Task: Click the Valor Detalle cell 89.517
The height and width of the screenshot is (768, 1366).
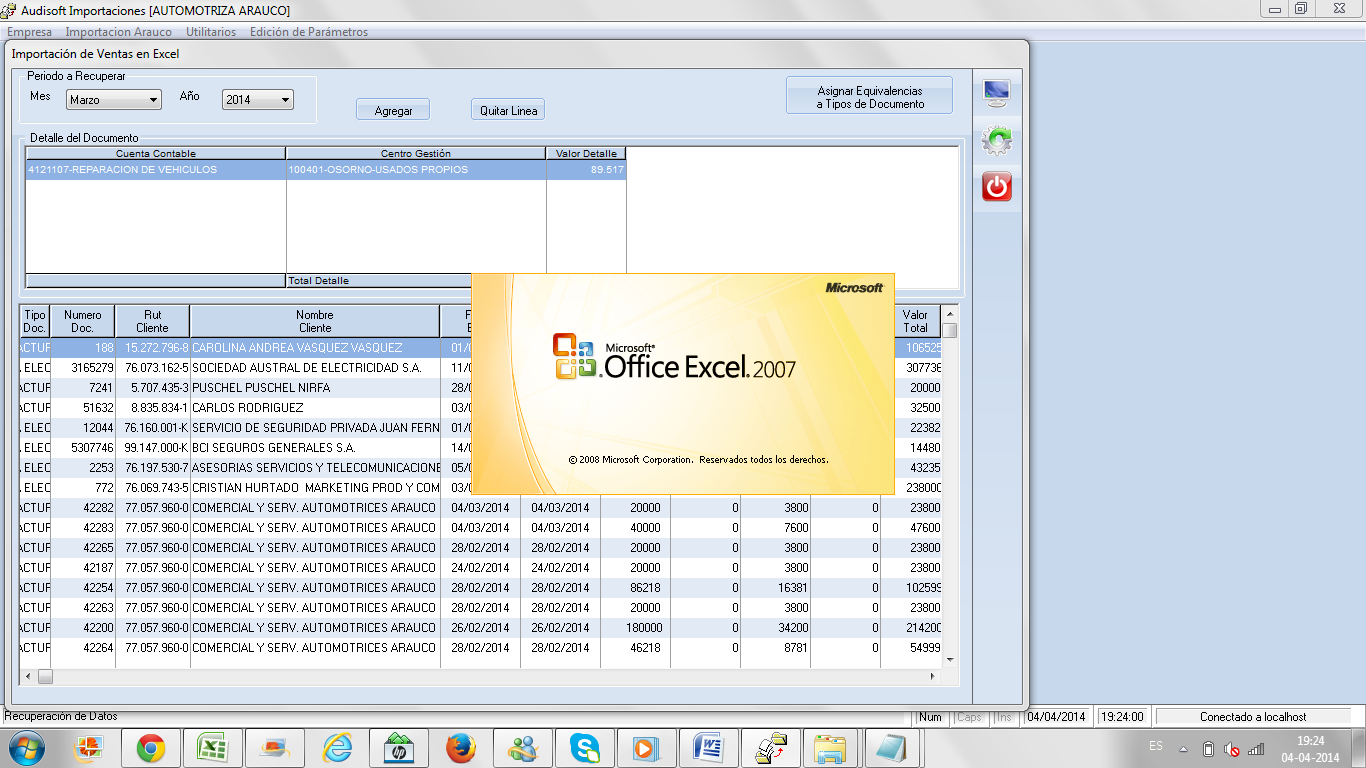Action: click(x=586, y=170)
